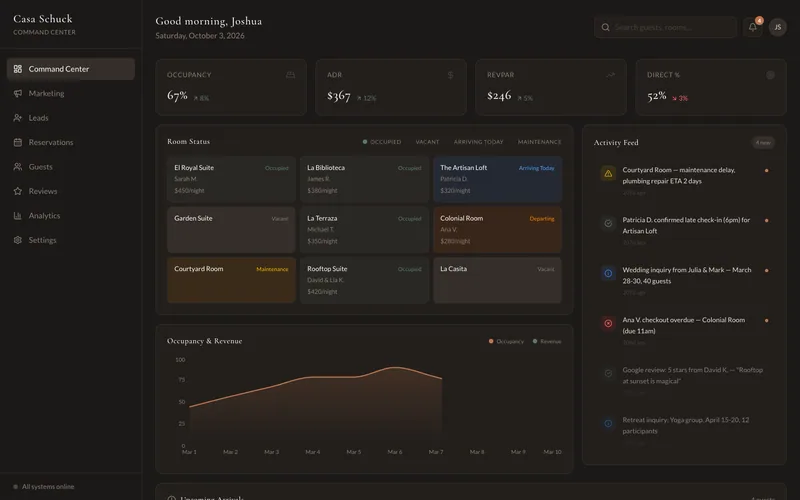800x500 pixels.
Task: Go to Leads in sidebar
Action: pos(71,118)
